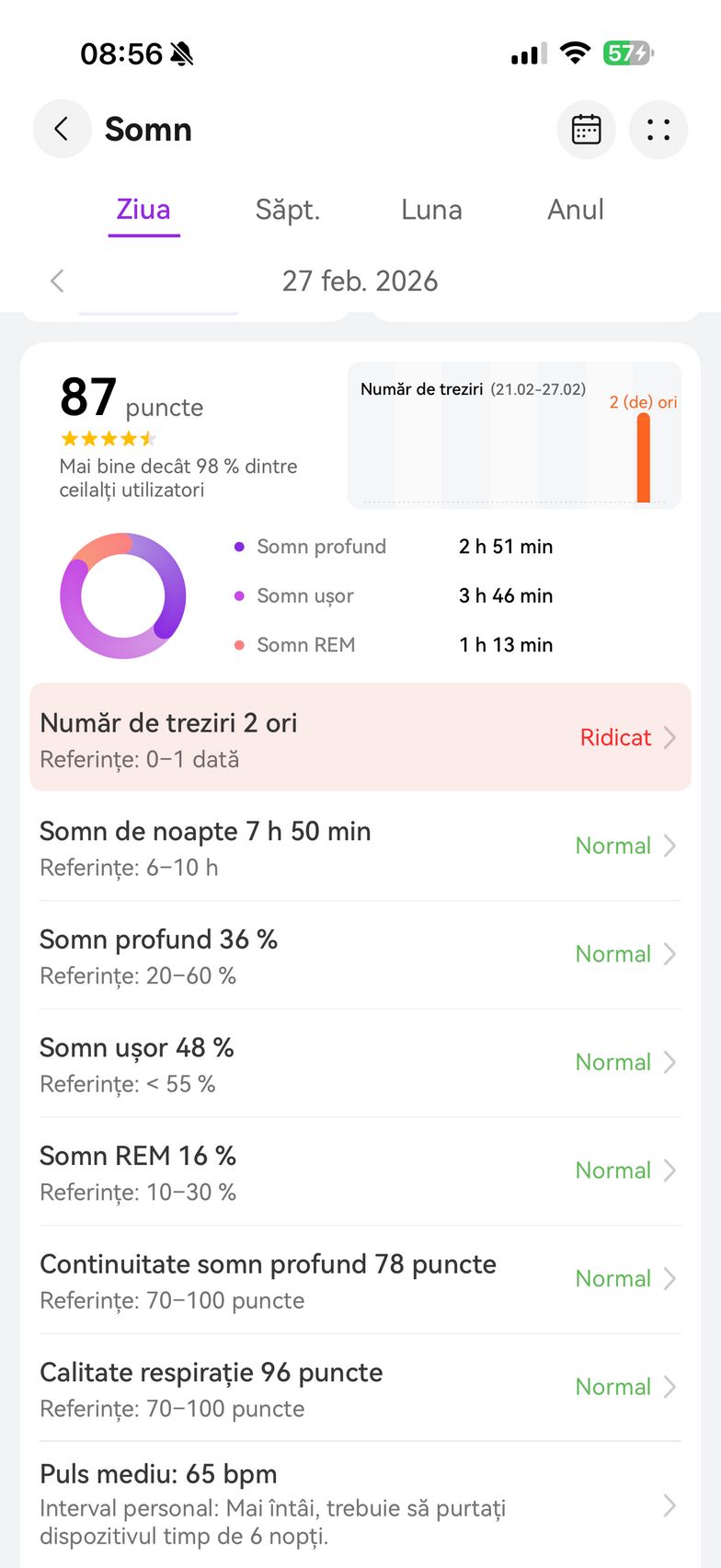Switch to the Săpt. tab
This screenshot has height=1568, width=721.
click(287, 210)
